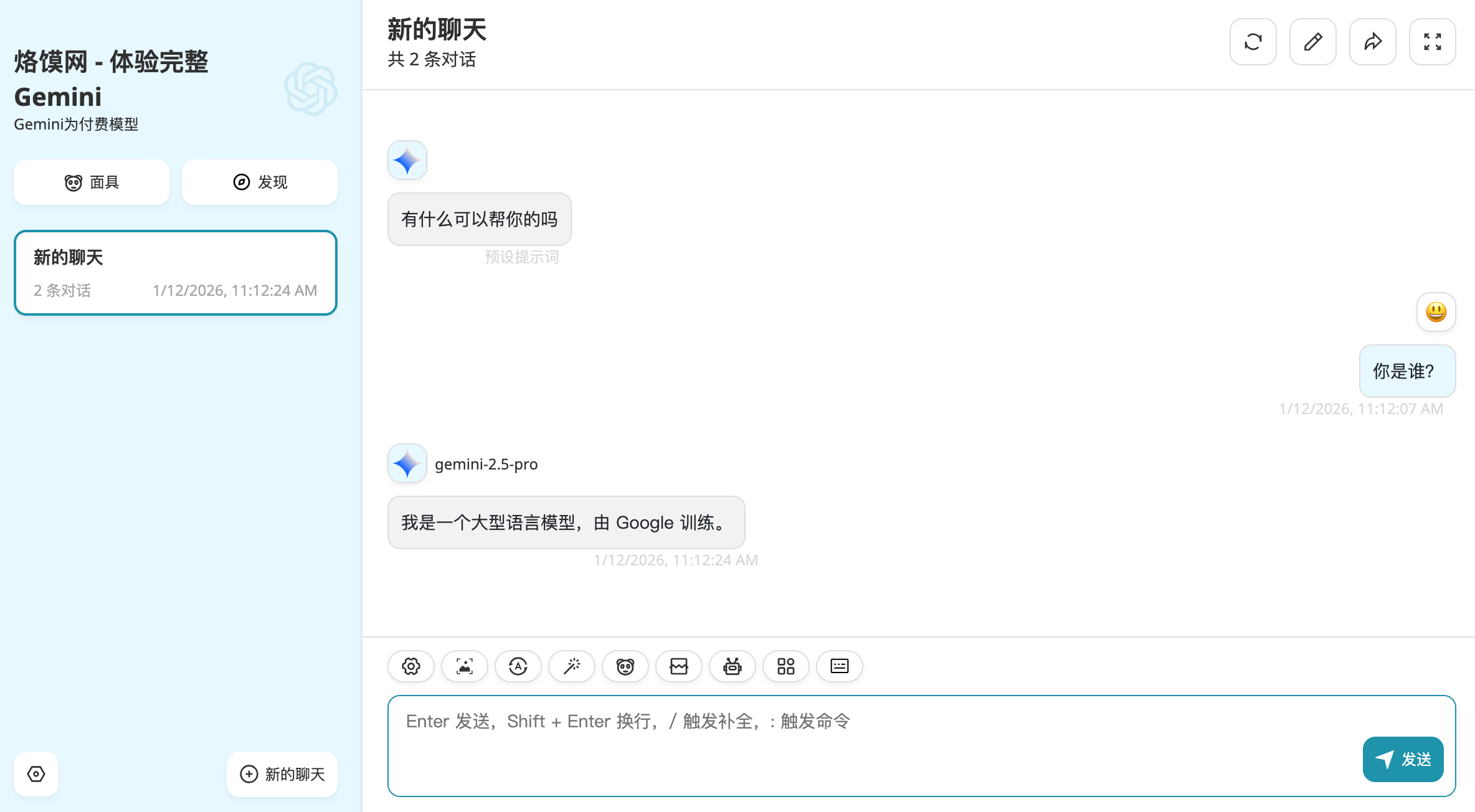Open the plugins grid icon
1475x812 pixels.
point(785,666)
